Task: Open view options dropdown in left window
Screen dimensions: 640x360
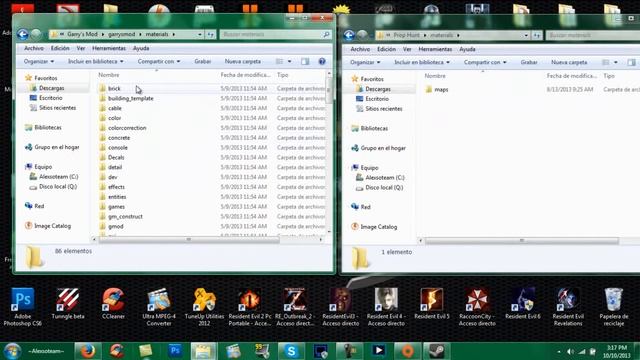Action: tap(289, 61)
